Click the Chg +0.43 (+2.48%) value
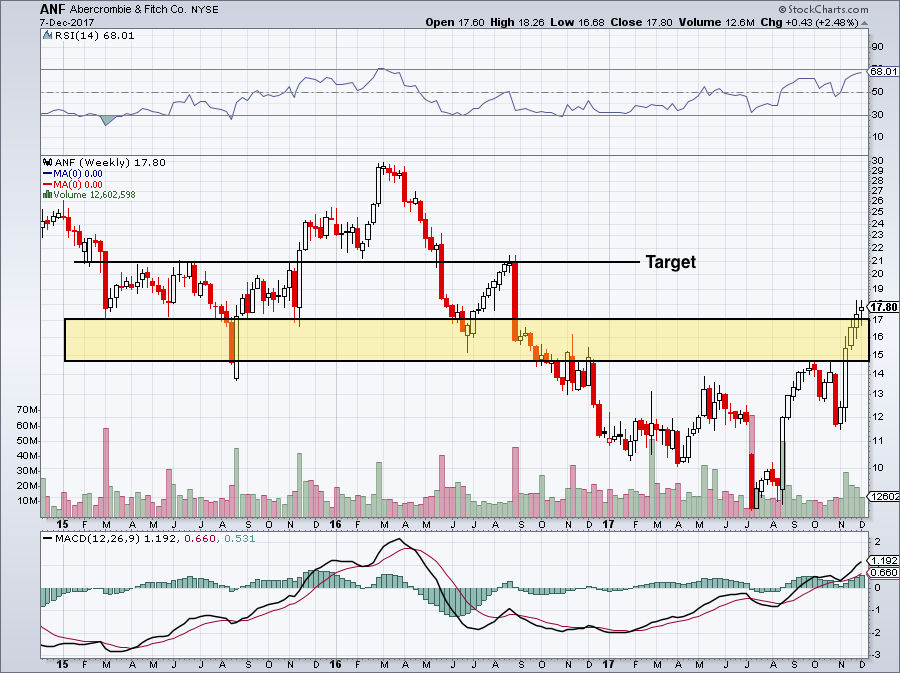 pyautogui.click(x=809, y=22)
